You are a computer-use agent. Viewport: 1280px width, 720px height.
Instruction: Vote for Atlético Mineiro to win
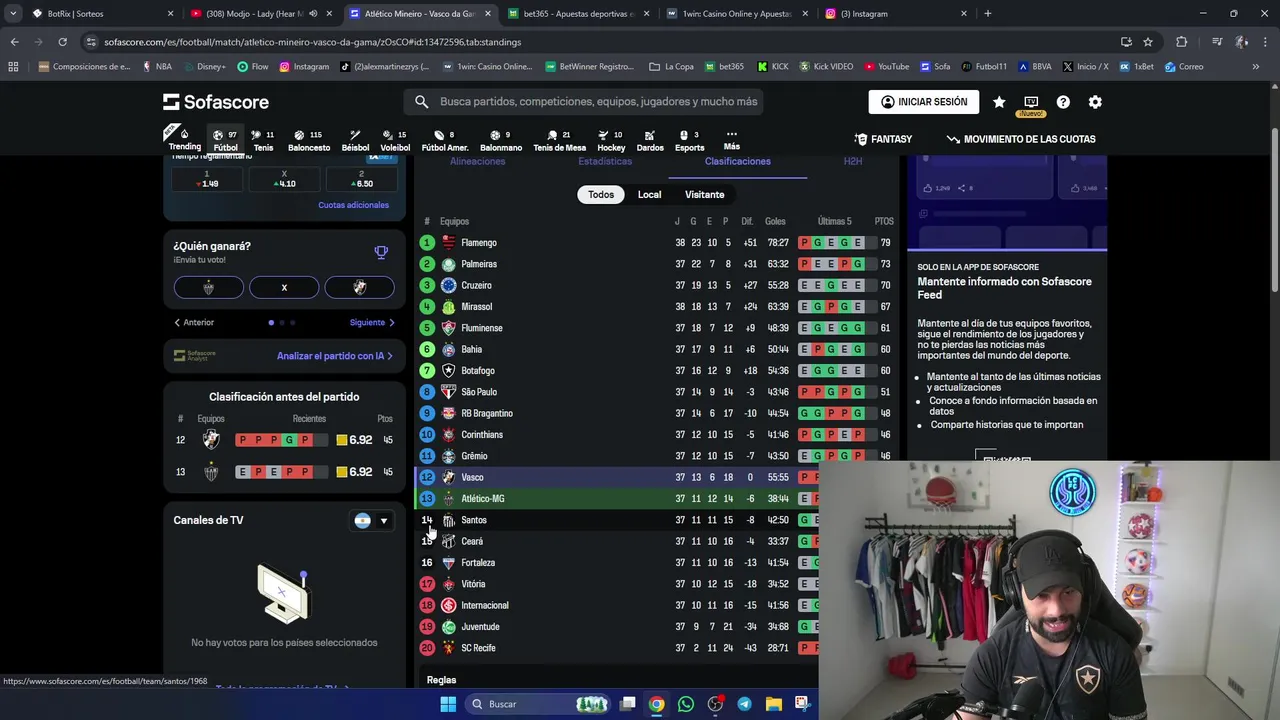point(208,288)
